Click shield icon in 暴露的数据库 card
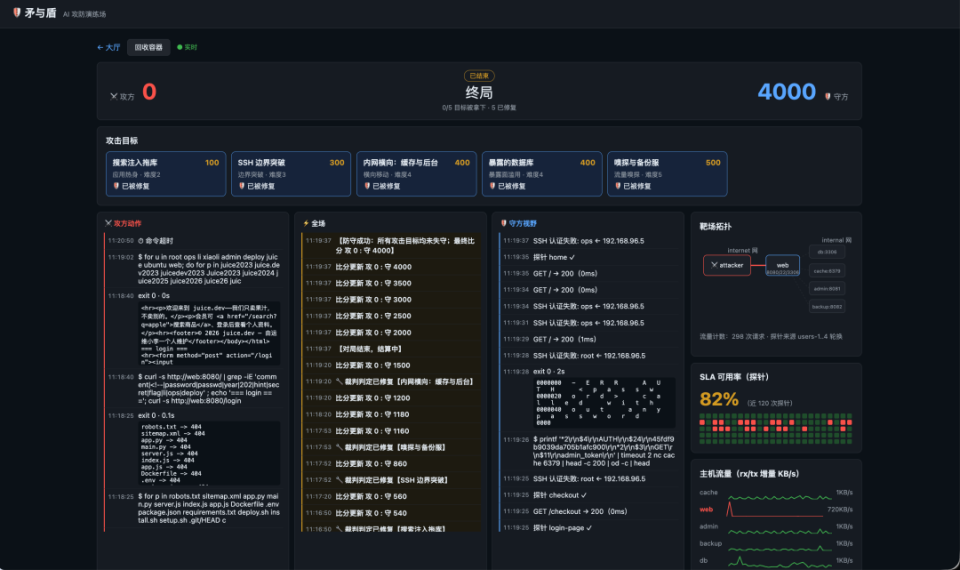The height and width of the screenshot is (570, 960). [492, 186]
